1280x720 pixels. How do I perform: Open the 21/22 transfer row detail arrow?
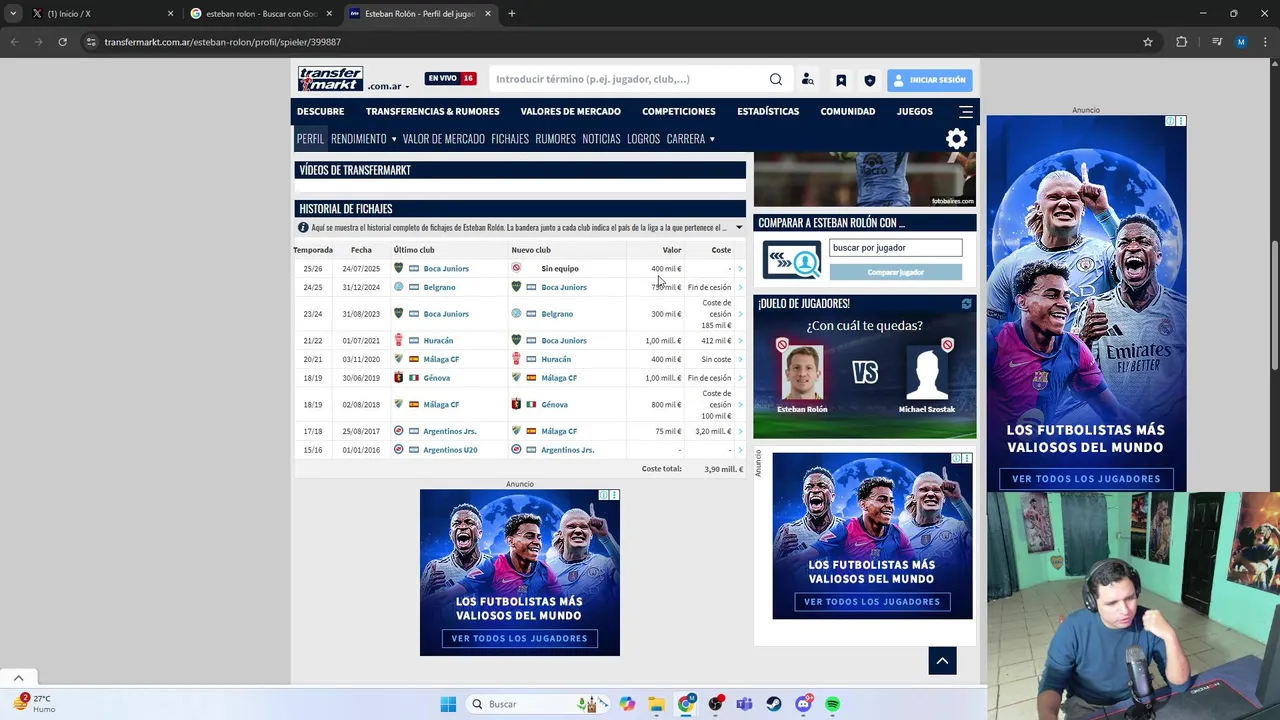coord(740,341)
